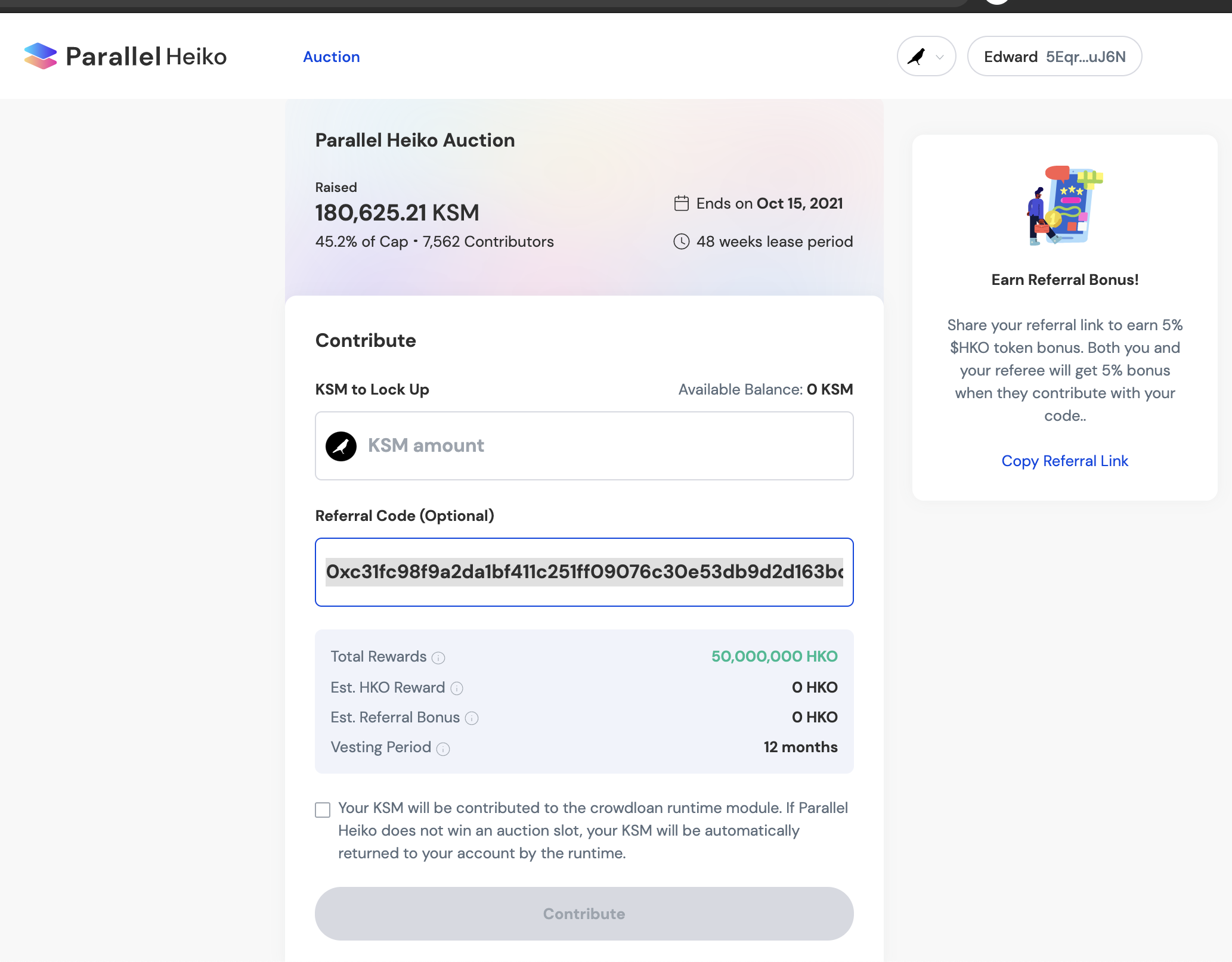
Task: Click the Parallel Heiko brand text
Action: click(x=146, y=57)
